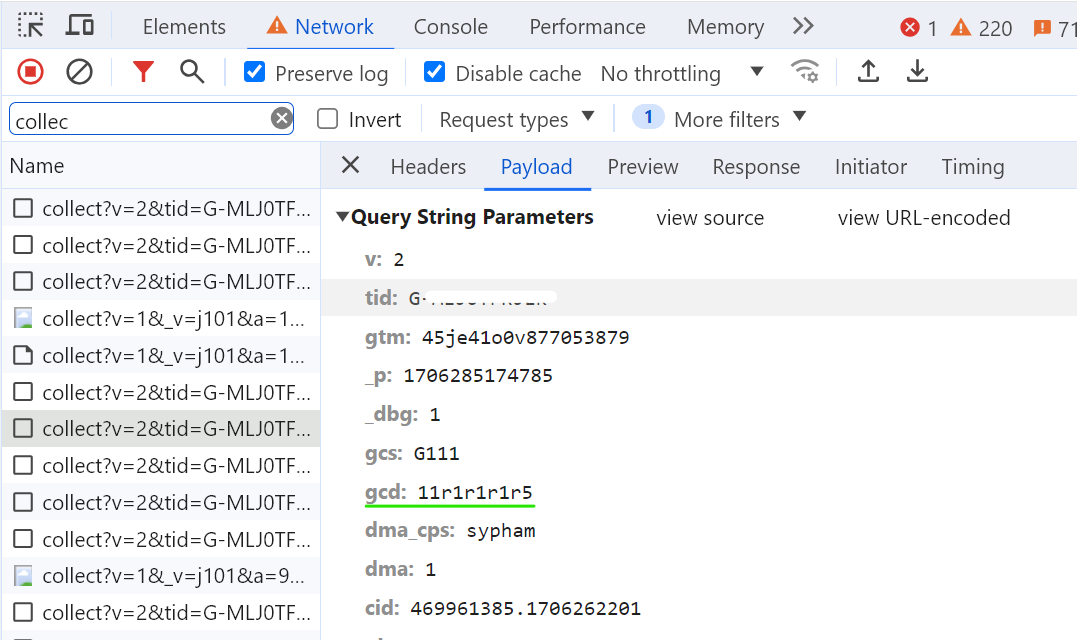Toggle device toolbar emulation icon
The height and width of the screenshot is (640, 1077).
coord(80,26)
